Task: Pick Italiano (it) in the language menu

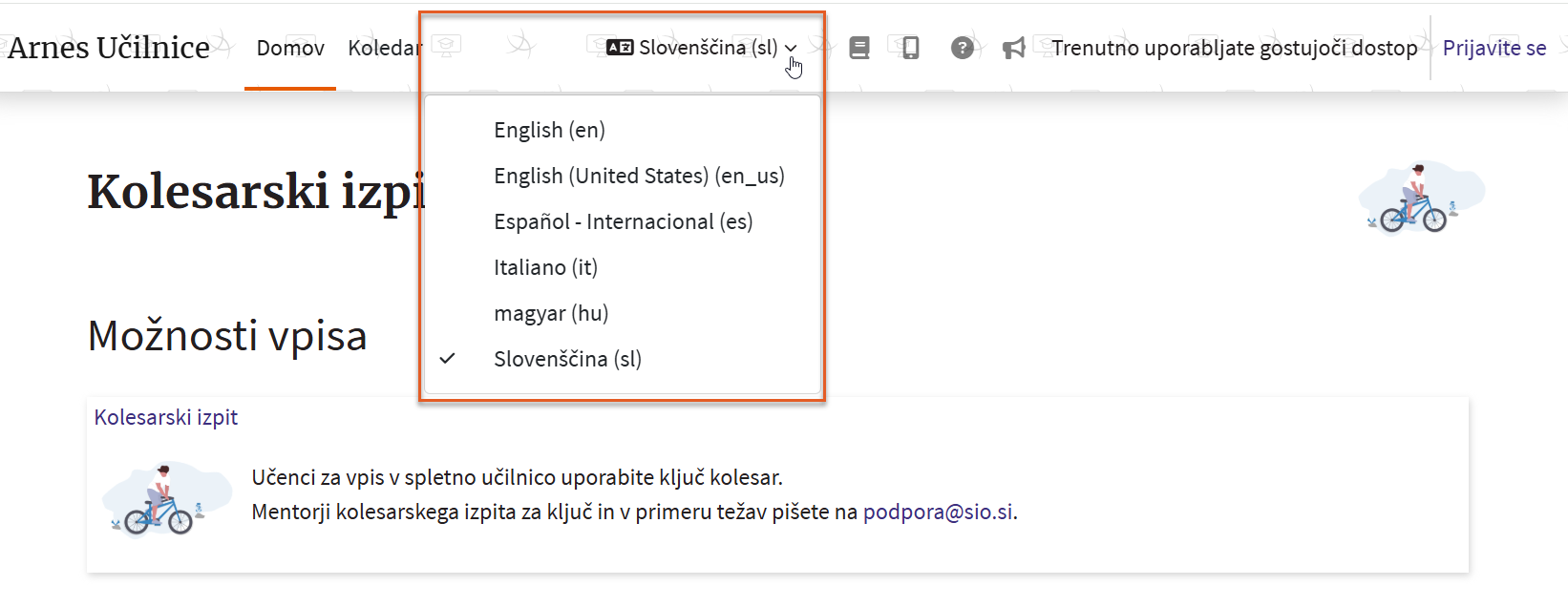Action: (x=545, y=267)
